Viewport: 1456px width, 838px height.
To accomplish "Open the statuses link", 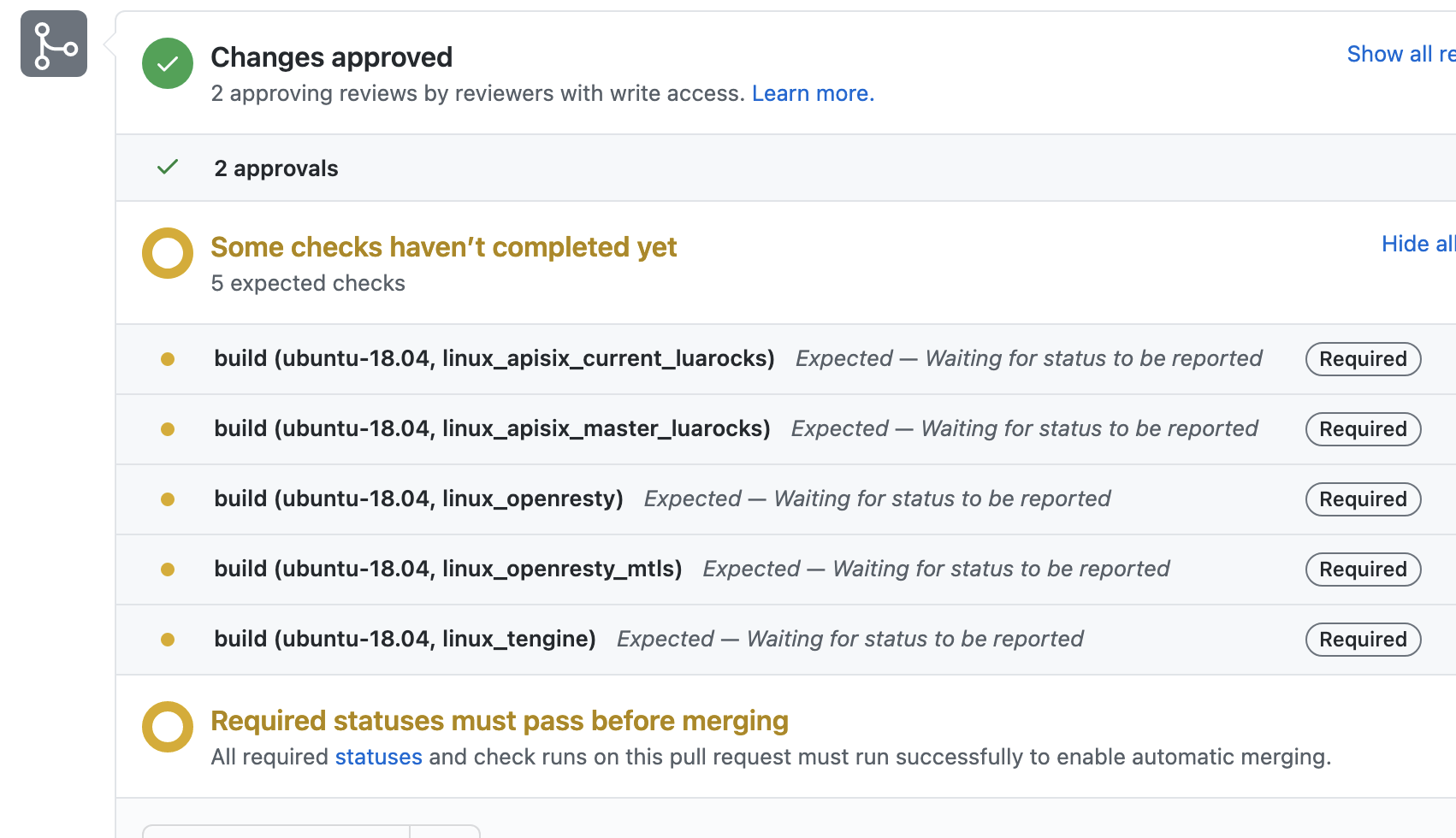I will (378, 757).
